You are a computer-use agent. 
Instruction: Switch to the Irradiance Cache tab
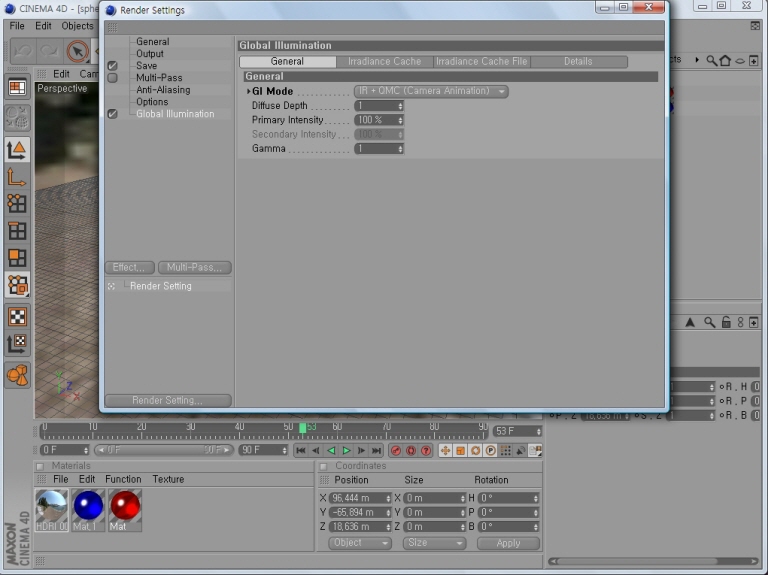pos(384,62)
